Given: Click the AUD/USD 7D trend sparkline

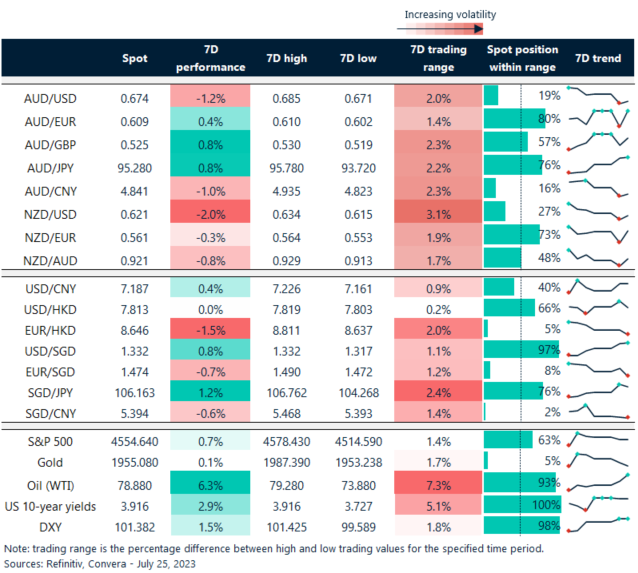Looking at the screenshot, I should (598, 96).
